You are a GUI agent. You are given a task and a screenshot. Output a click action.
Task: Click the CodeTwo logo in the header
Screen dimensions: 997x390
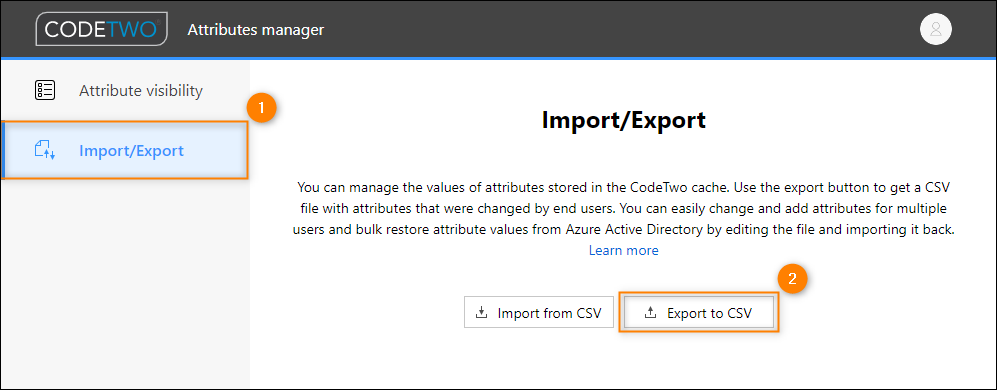point(102,29)
